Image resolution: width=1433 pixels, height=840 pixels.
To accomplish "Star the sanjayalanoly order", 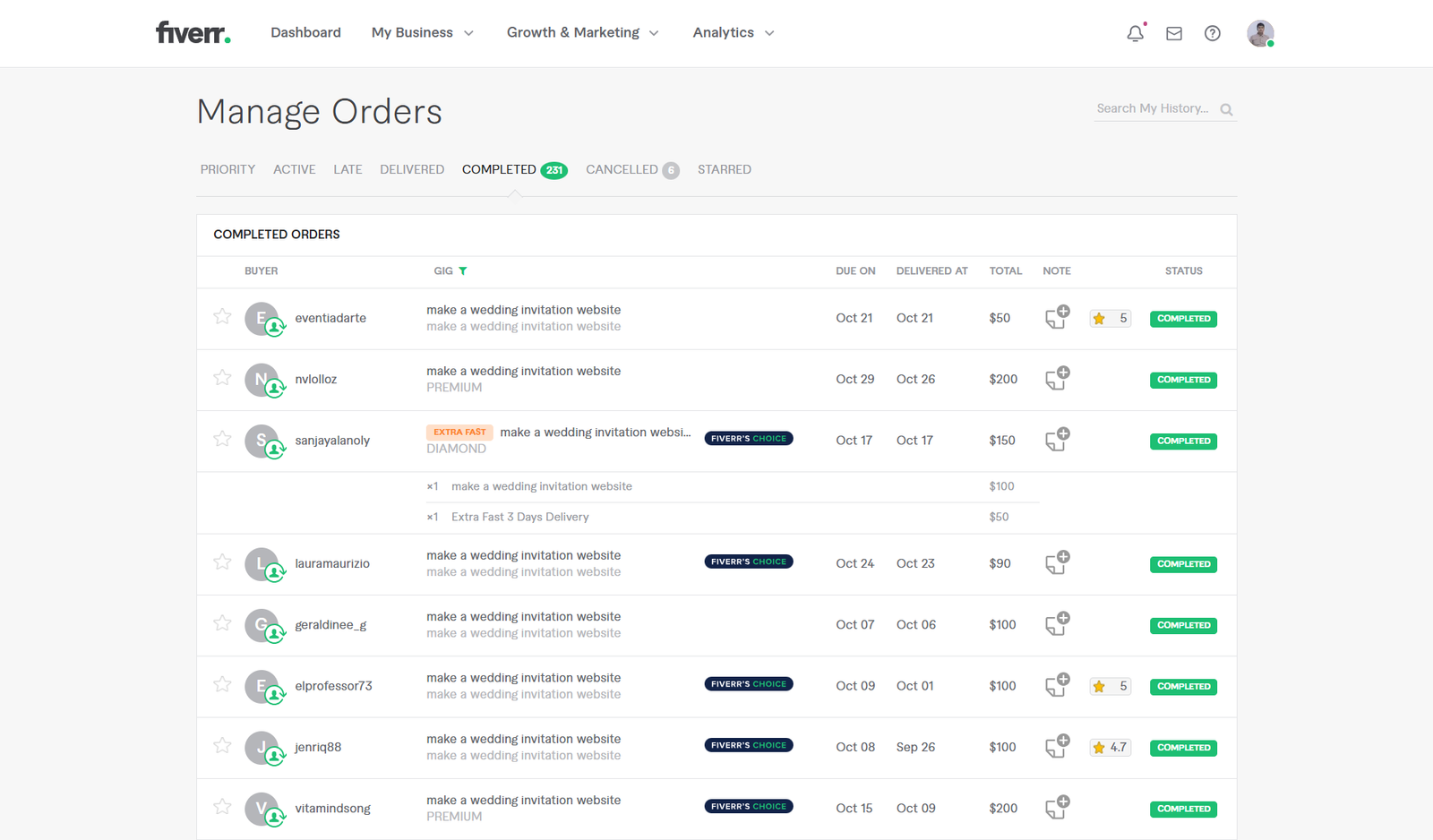I will (x=222, y=439).
